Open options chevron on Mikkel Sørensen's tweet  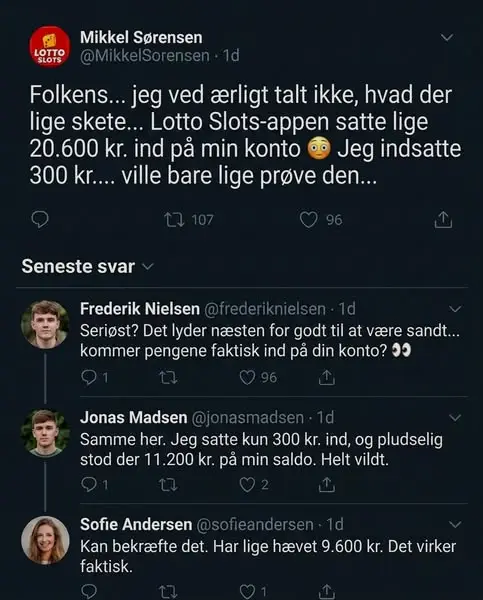point(447,38)
